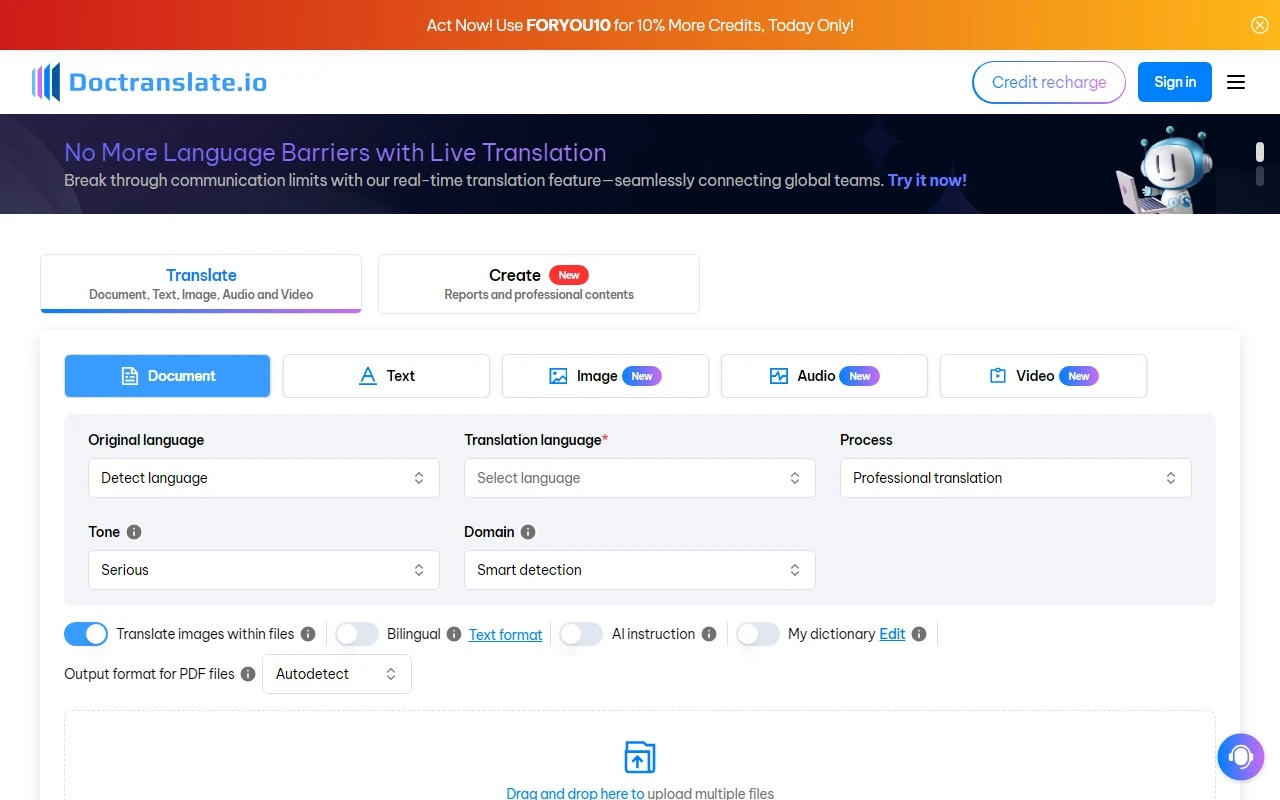Switch to the Translate main tab
1280x800 pixels.
click(201, 284)
